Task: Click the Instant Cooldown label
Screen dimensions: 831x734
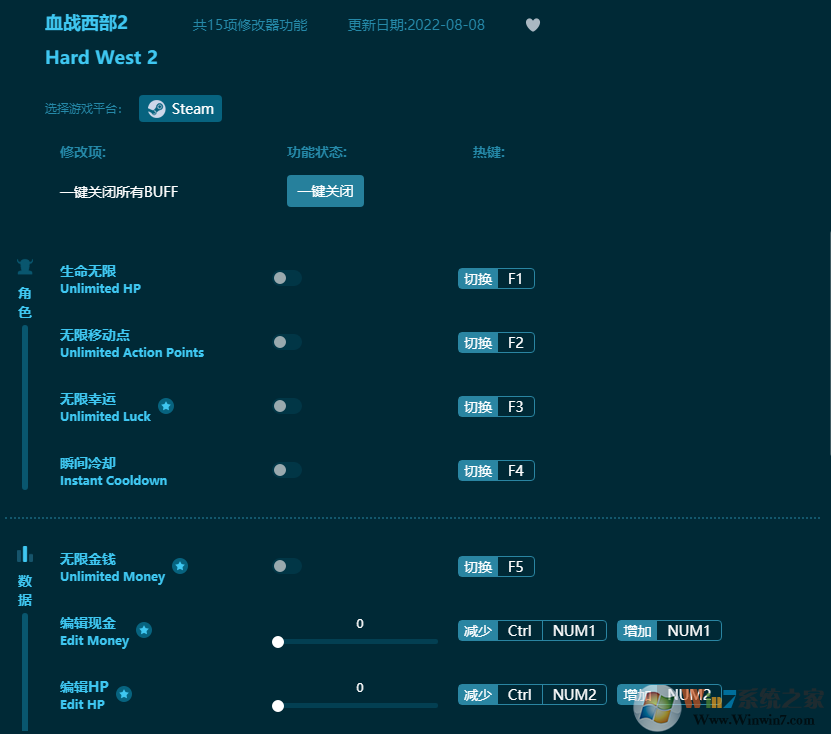Action: coord(113,481)
